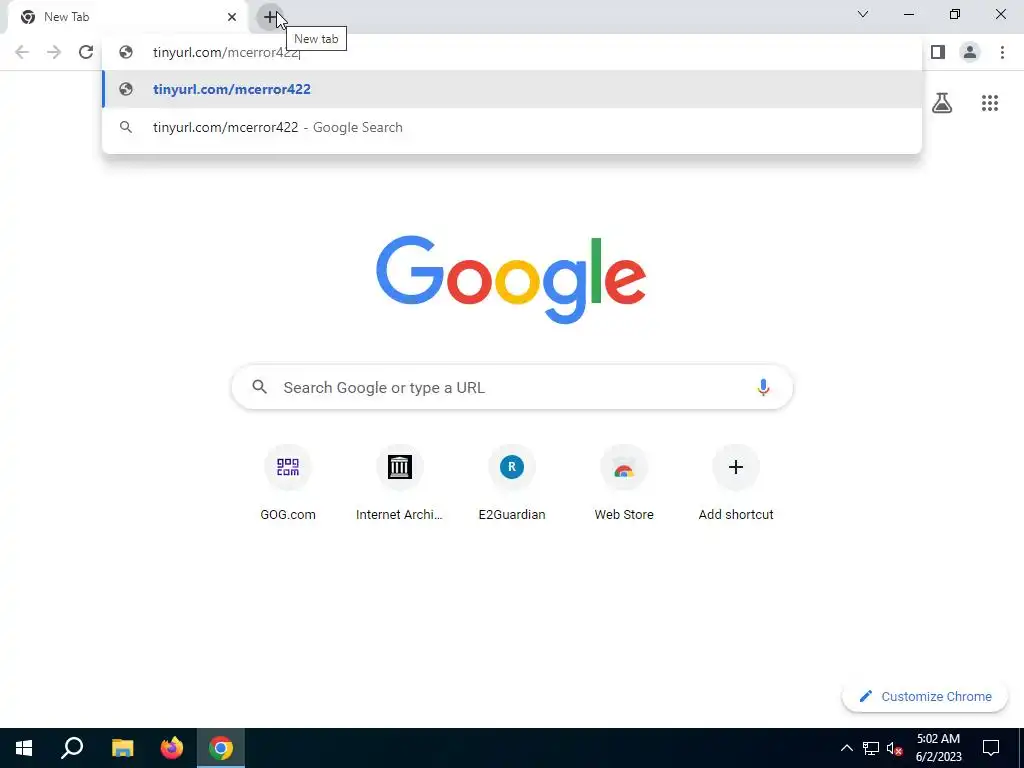Open the notification center

pos(991,748)
